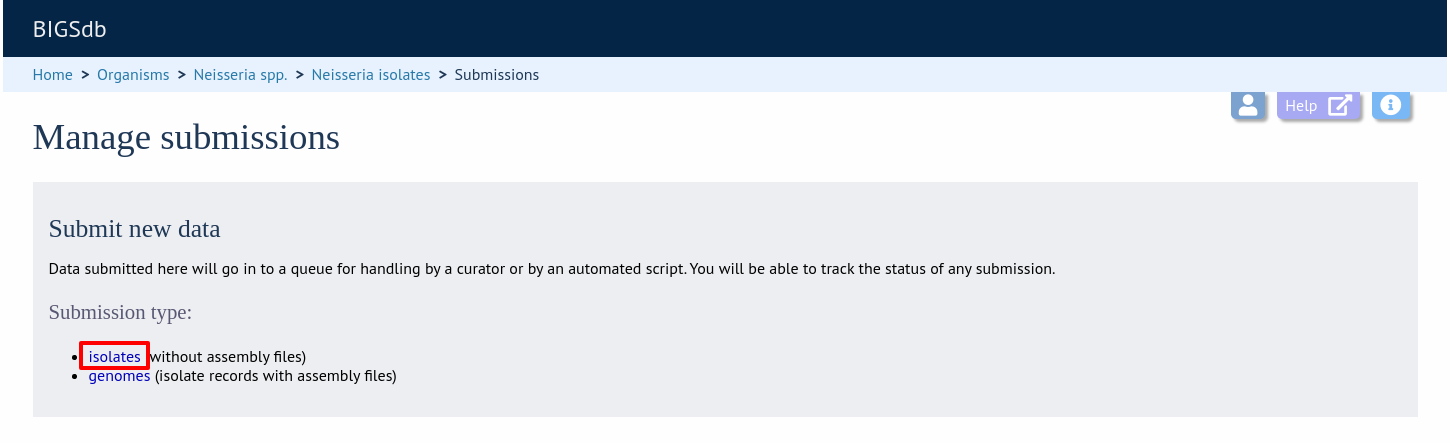Navigate to Neisseria isolates breadcrumb
Viewport: 1450px width, 443px height.
[x=371, y=75]
